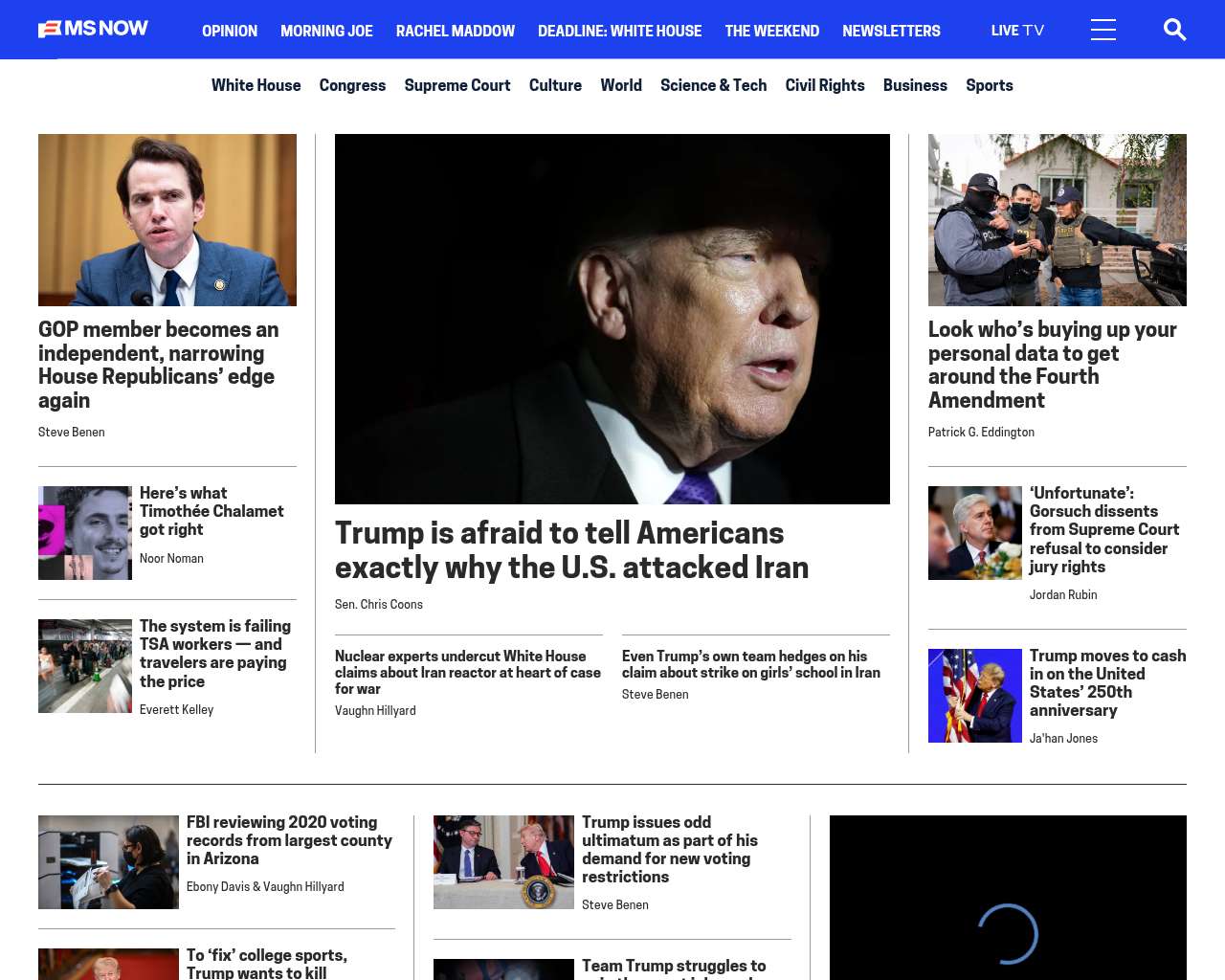Open author Patrick G. Eddington's page

pyautogui.click(x=981, y=433)
